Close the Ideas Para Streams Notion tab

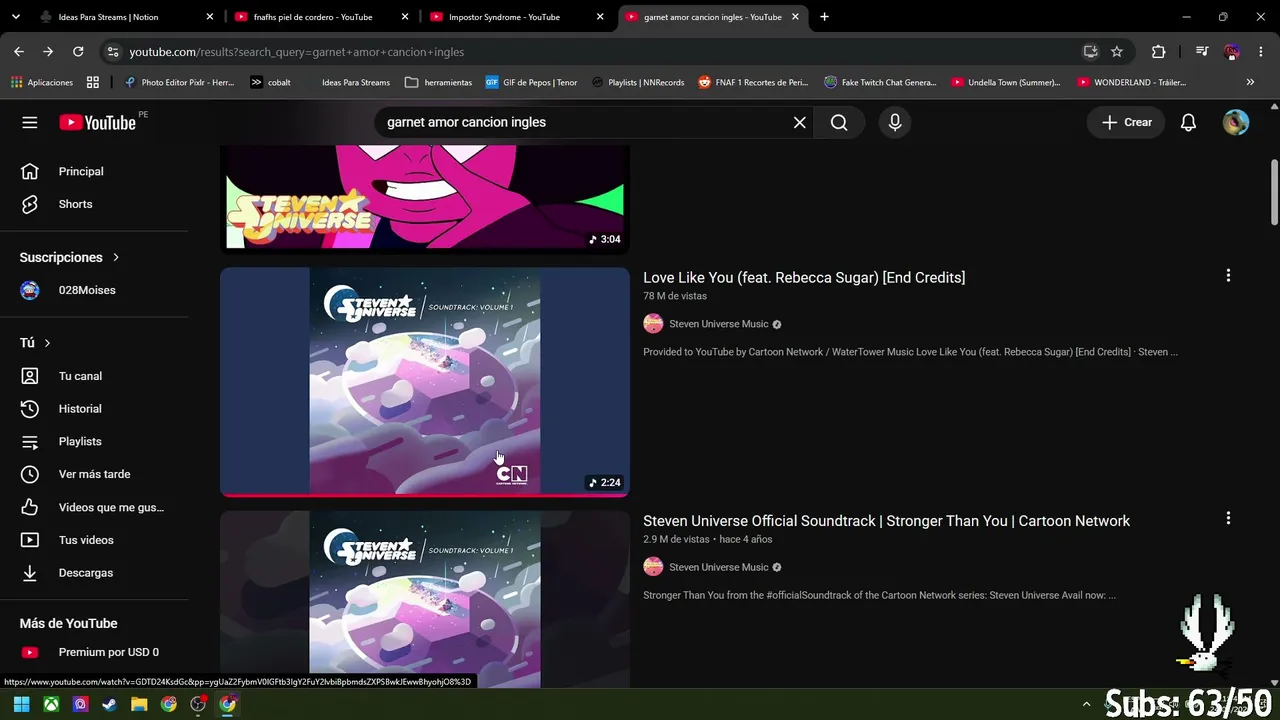(210, 17)
